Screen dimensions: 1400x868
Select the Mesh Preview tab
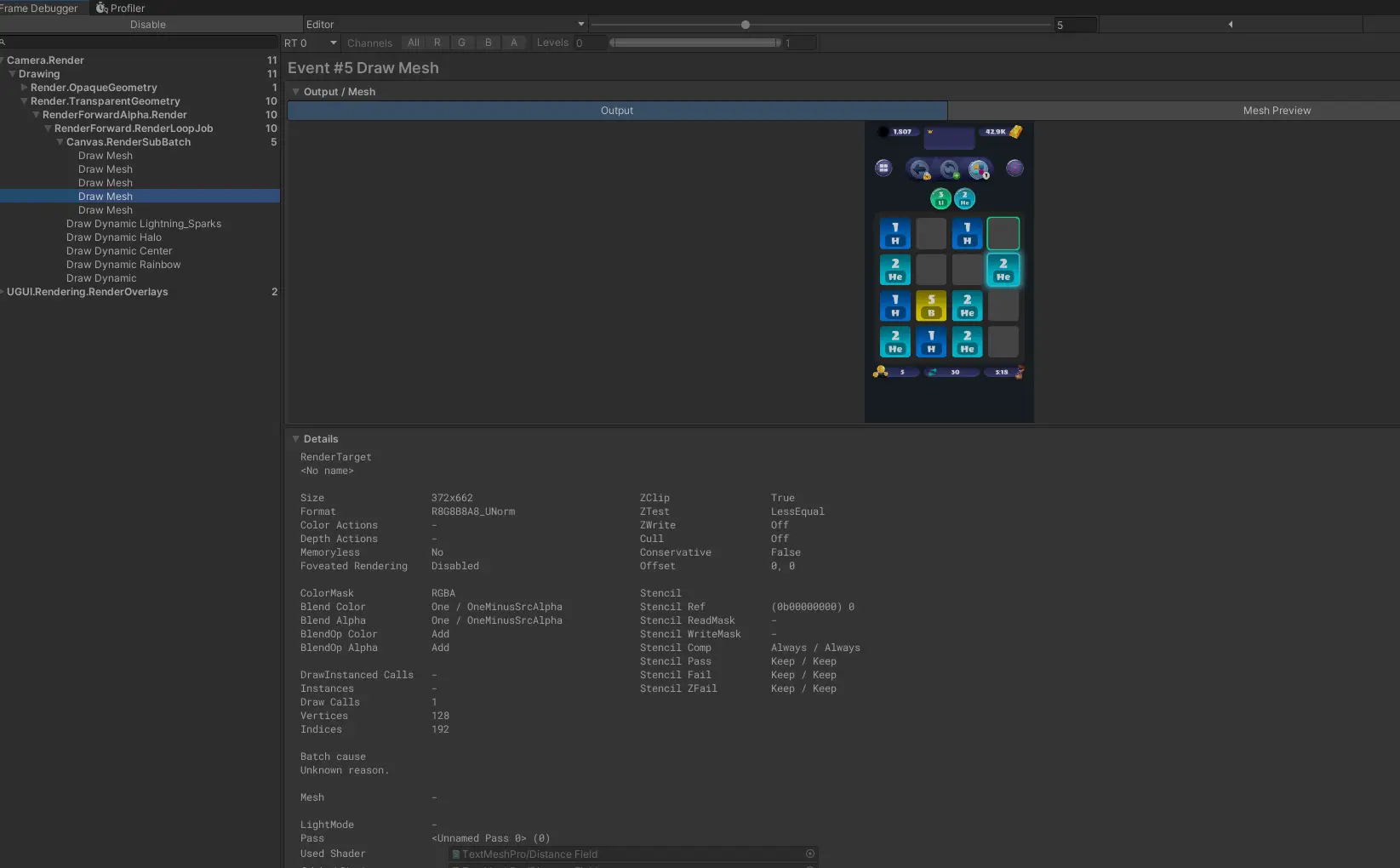1277,111
